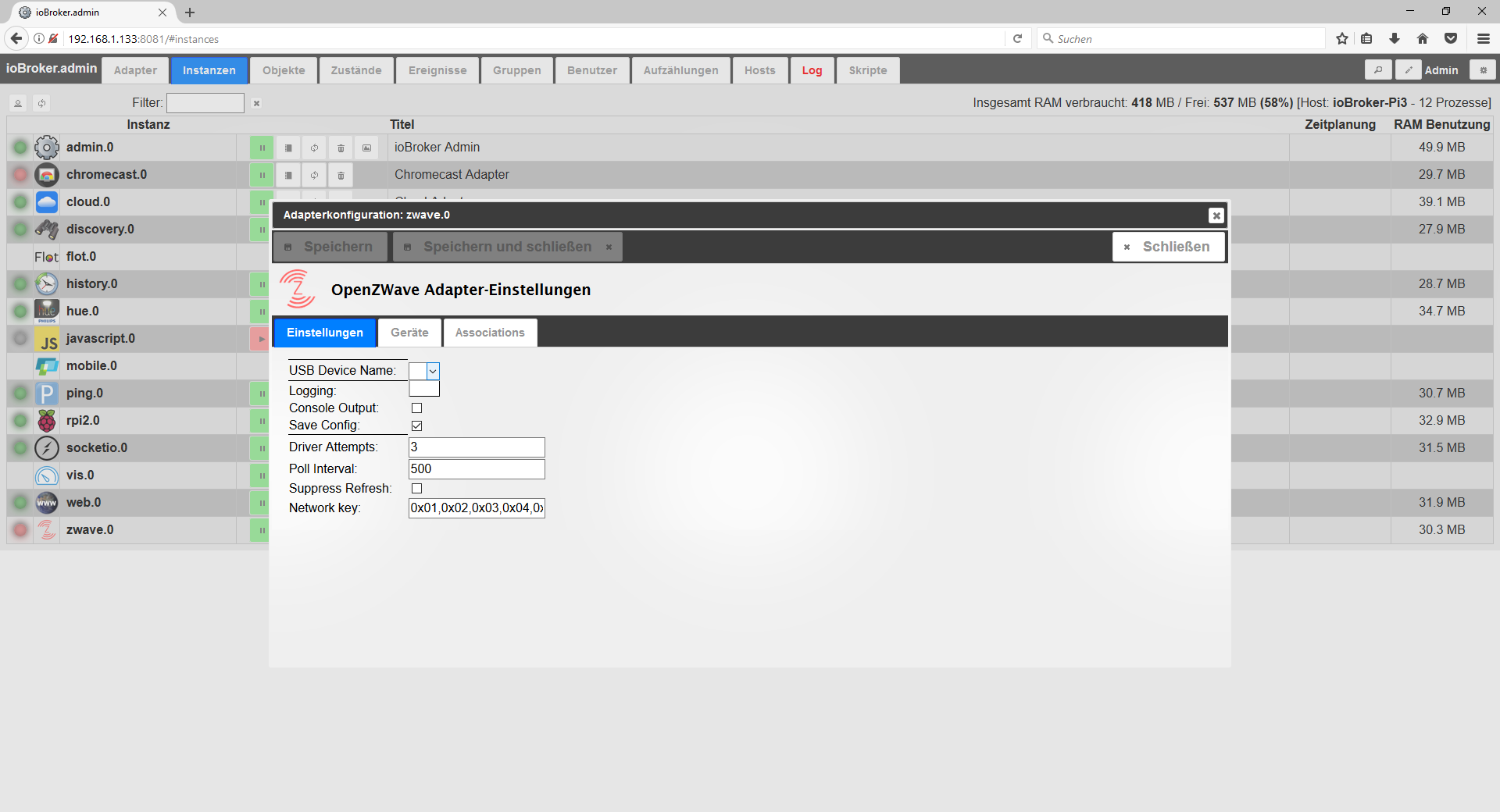Click the Driver Attempts input field
Image resolution: width=1500 pixels, height=812 pixels.
point(477,447)
